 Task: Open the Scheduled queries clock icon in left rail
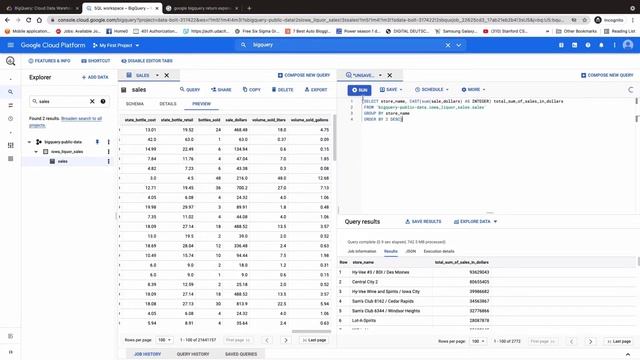click(11, 119)
